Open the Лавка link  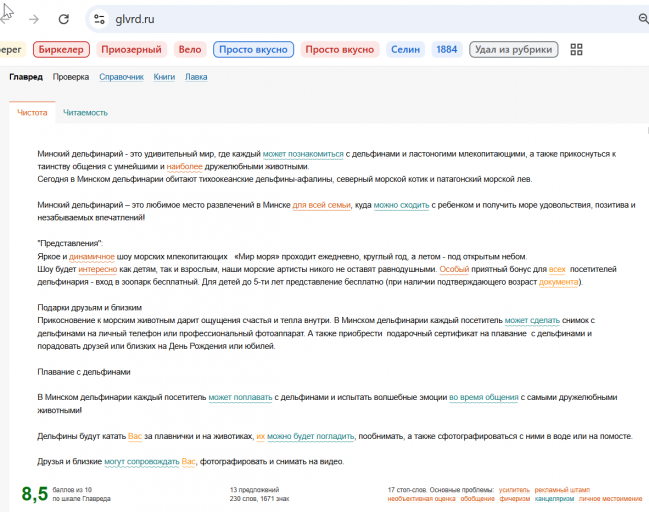coord(196,77)
